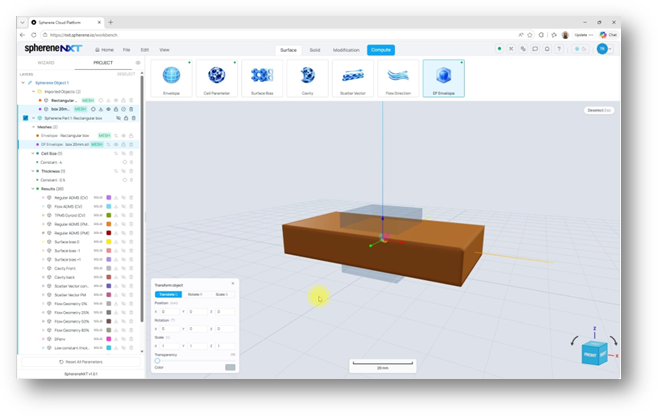
Task: Switch to the PROJECT tab
Action: tap(103, 63)
